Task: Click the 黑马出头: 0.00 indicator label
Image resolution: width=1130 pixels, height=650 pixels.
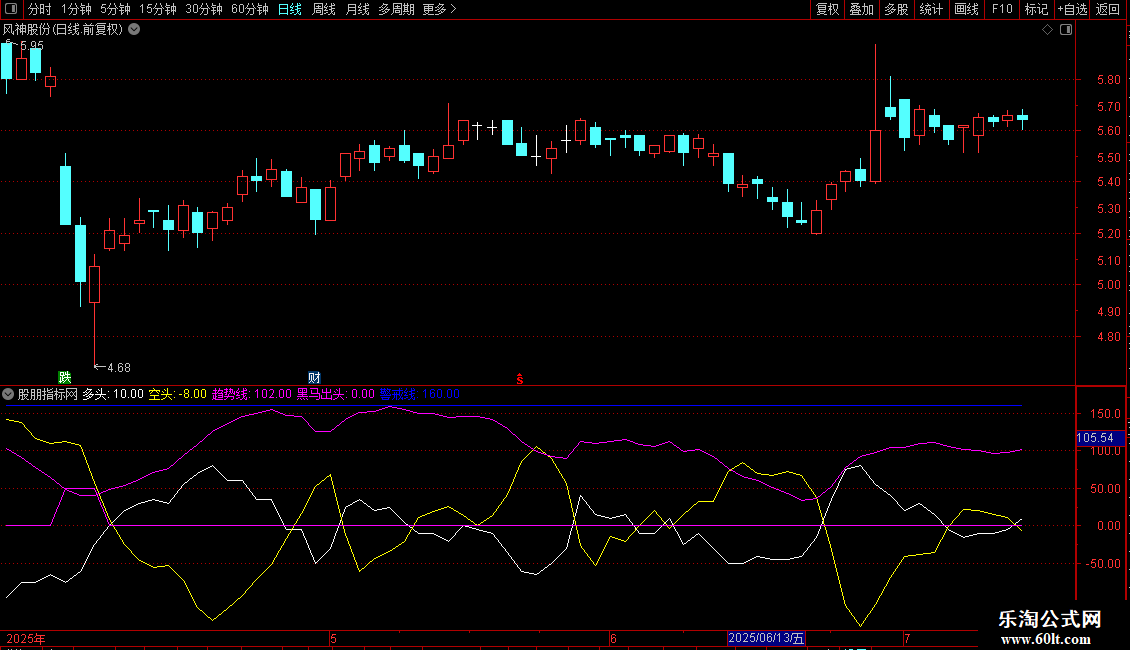Action: click(336, 394)
